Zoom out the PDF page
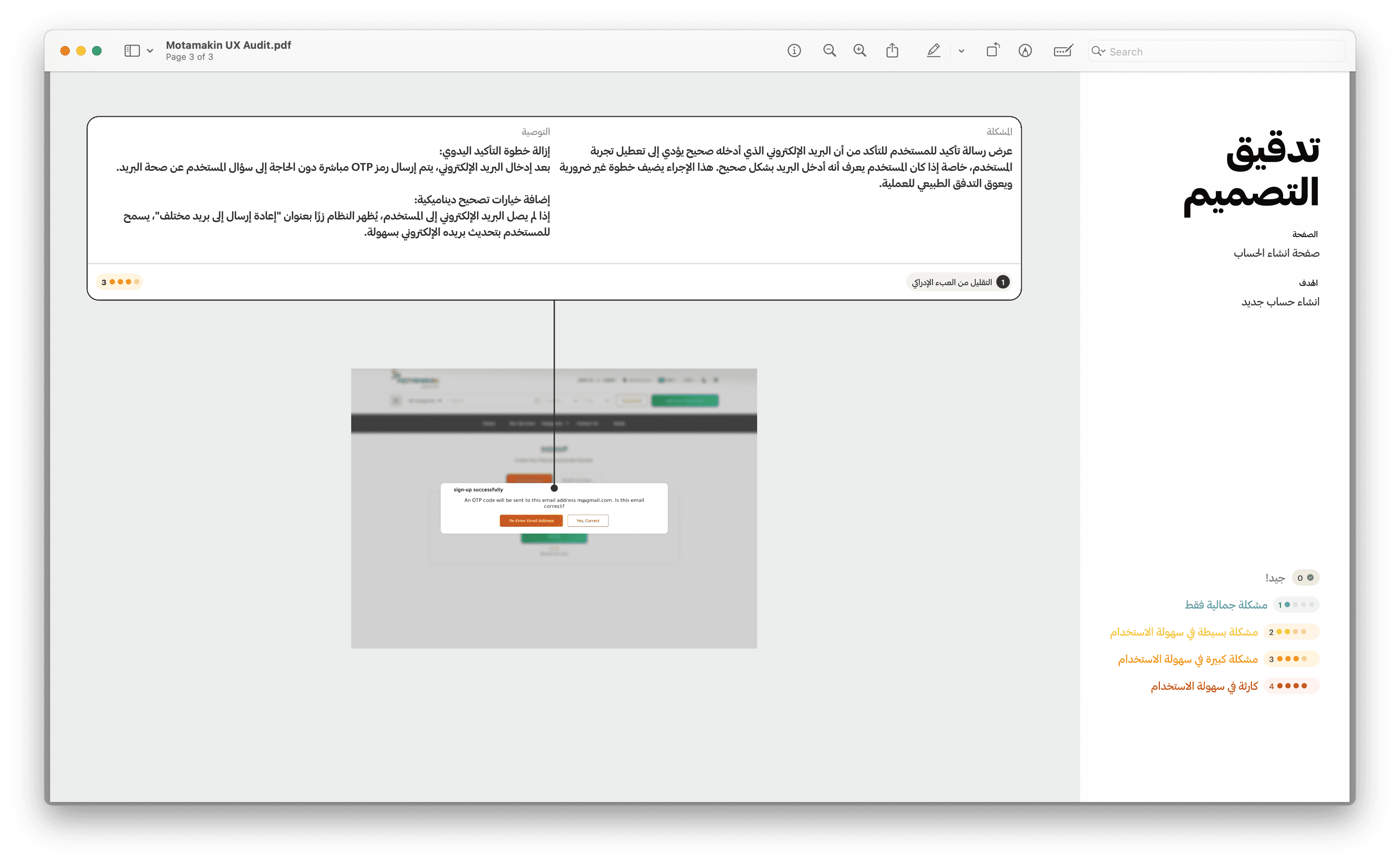The height and width of the screenshot is (864, 1400). click(x=829, y=51)
